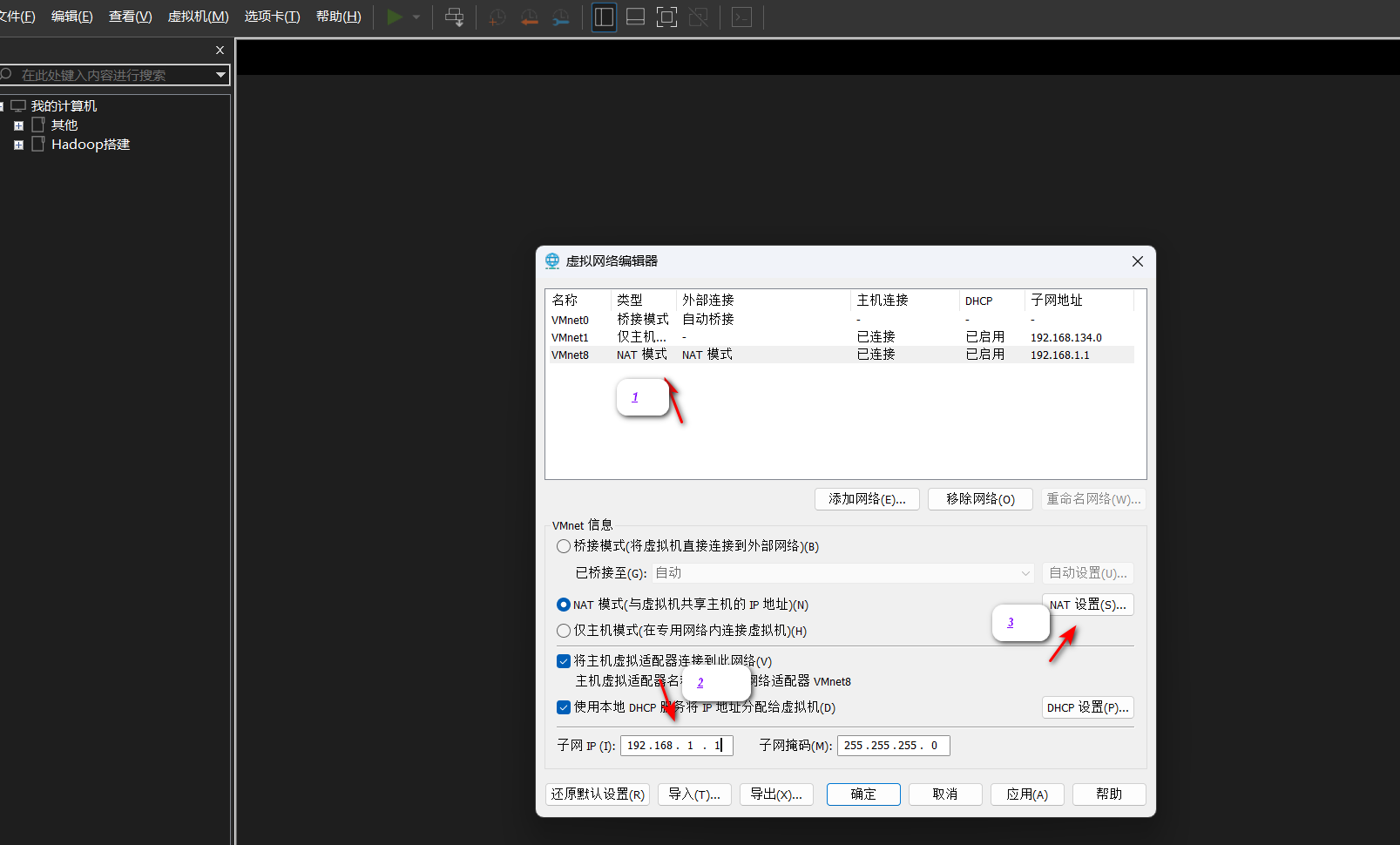Image resolution: width=1400 pixels, height=845 pixels.
Task: Click the subnet mask input field
Action: point(892,746)
